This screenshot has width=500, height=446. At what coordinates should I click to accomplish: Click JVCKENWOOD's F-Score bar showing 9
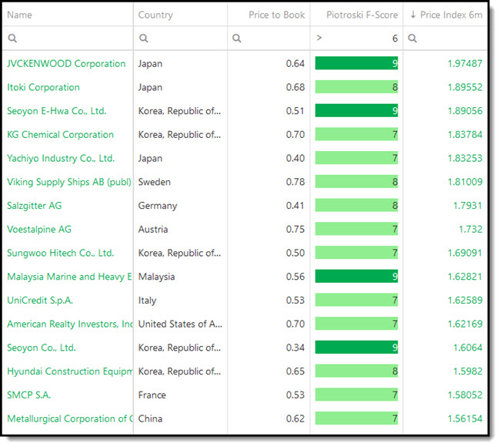(x=356, y=63)
